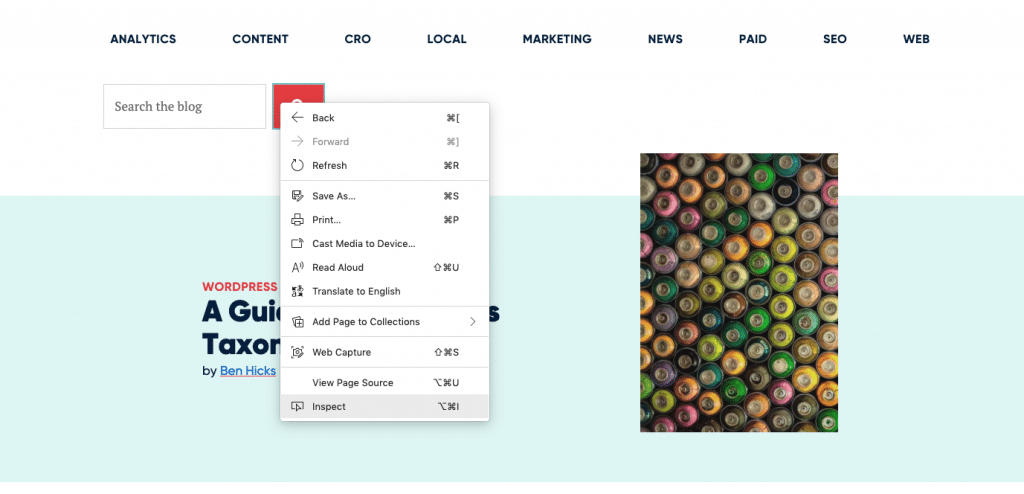The image size is (1024, 494).
Task: Click the Cast Media to Device icon
Action: (297, 244)
